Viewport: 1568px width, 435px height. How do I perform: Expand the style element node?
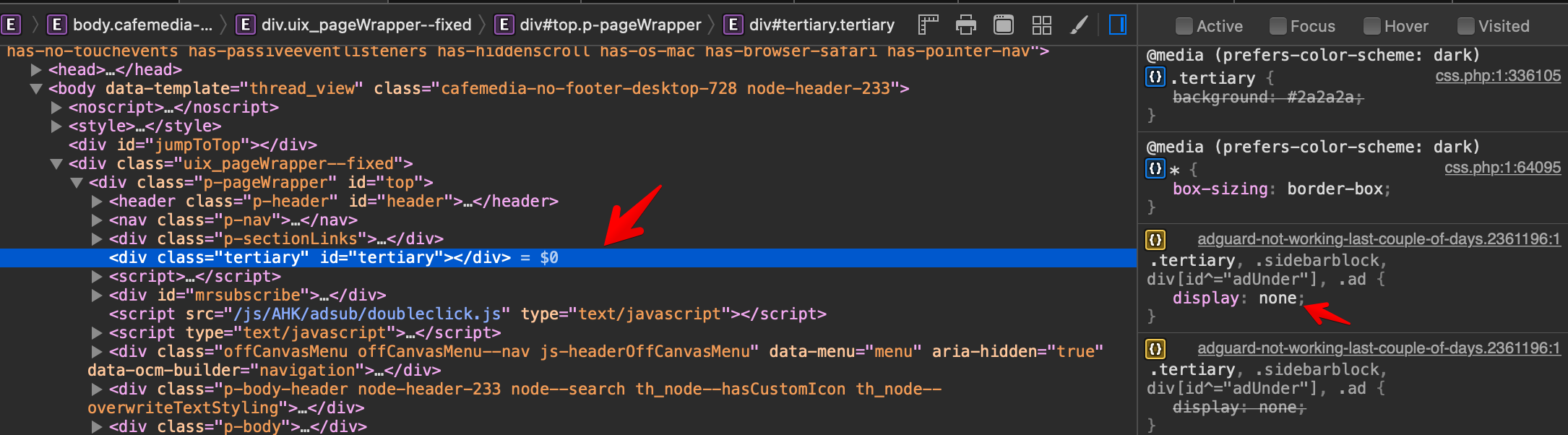(56, 126)
